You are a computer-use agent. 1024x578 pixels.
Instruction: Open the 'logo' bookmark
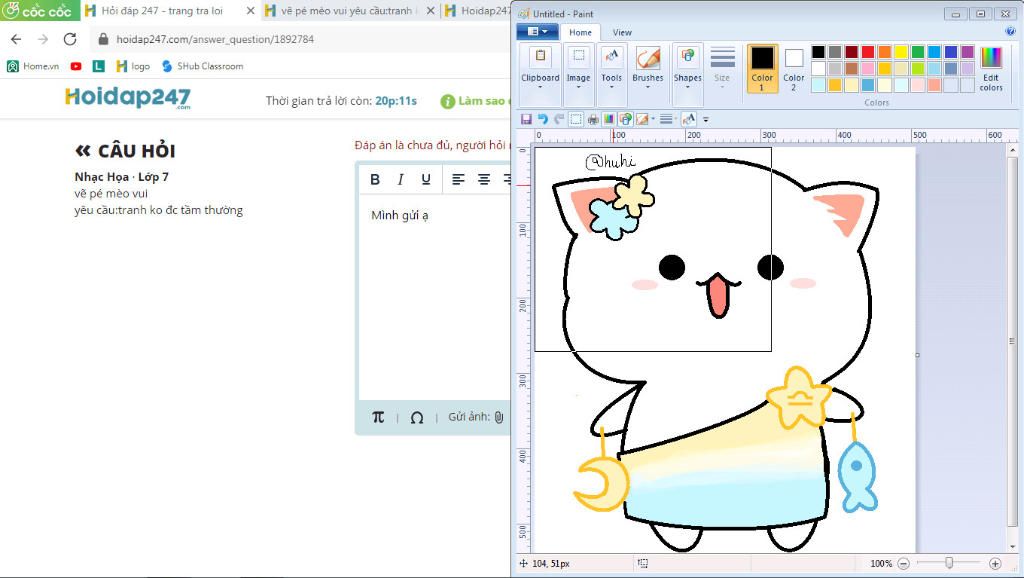coord(133,66)
